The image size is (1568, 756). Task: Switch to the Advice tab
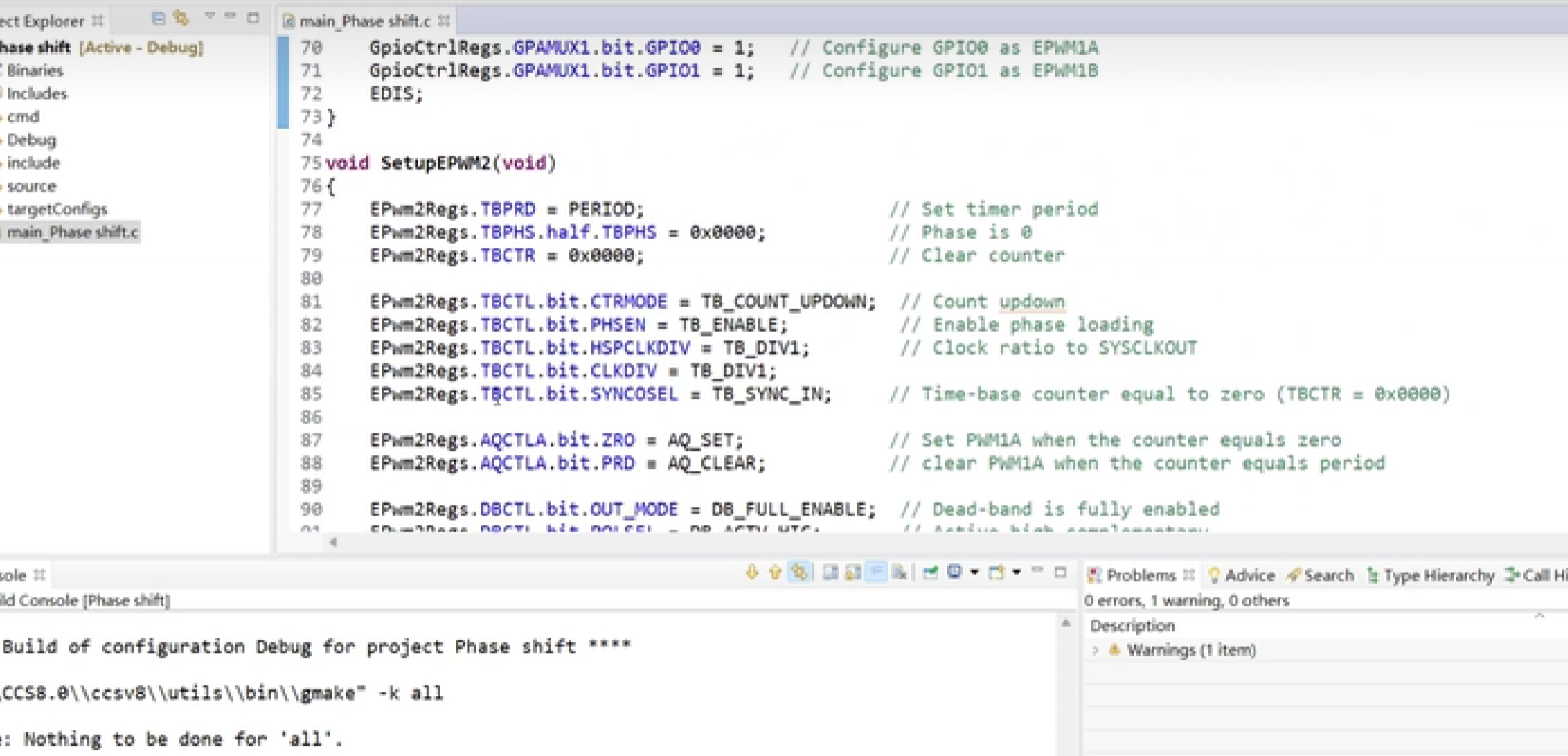[x=1242, y=575]
